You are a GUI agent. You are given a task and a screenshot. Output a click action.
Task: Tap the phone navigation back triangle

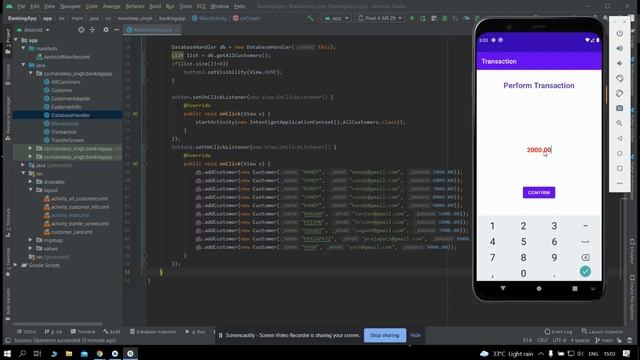503,289
